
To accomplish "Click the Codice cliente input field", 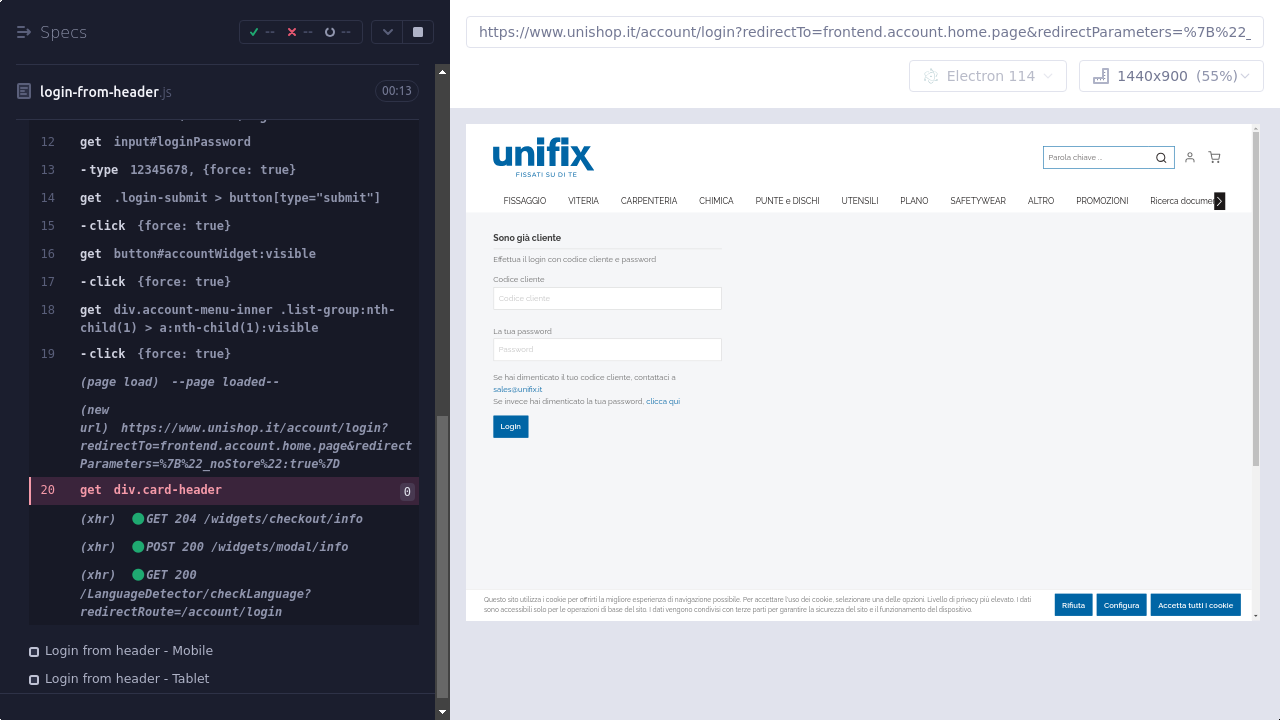I will 607,298.
